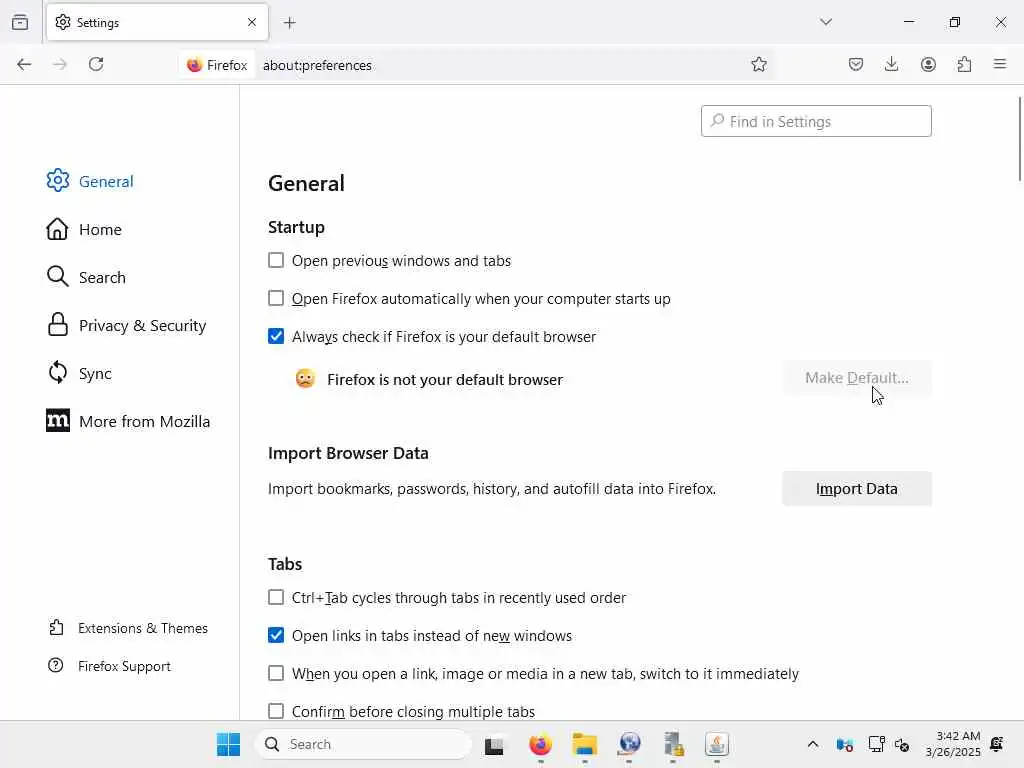This screenshot has height=768, width=1024.
Task: Click the muted volume tray icon
Action: point(902,744)
